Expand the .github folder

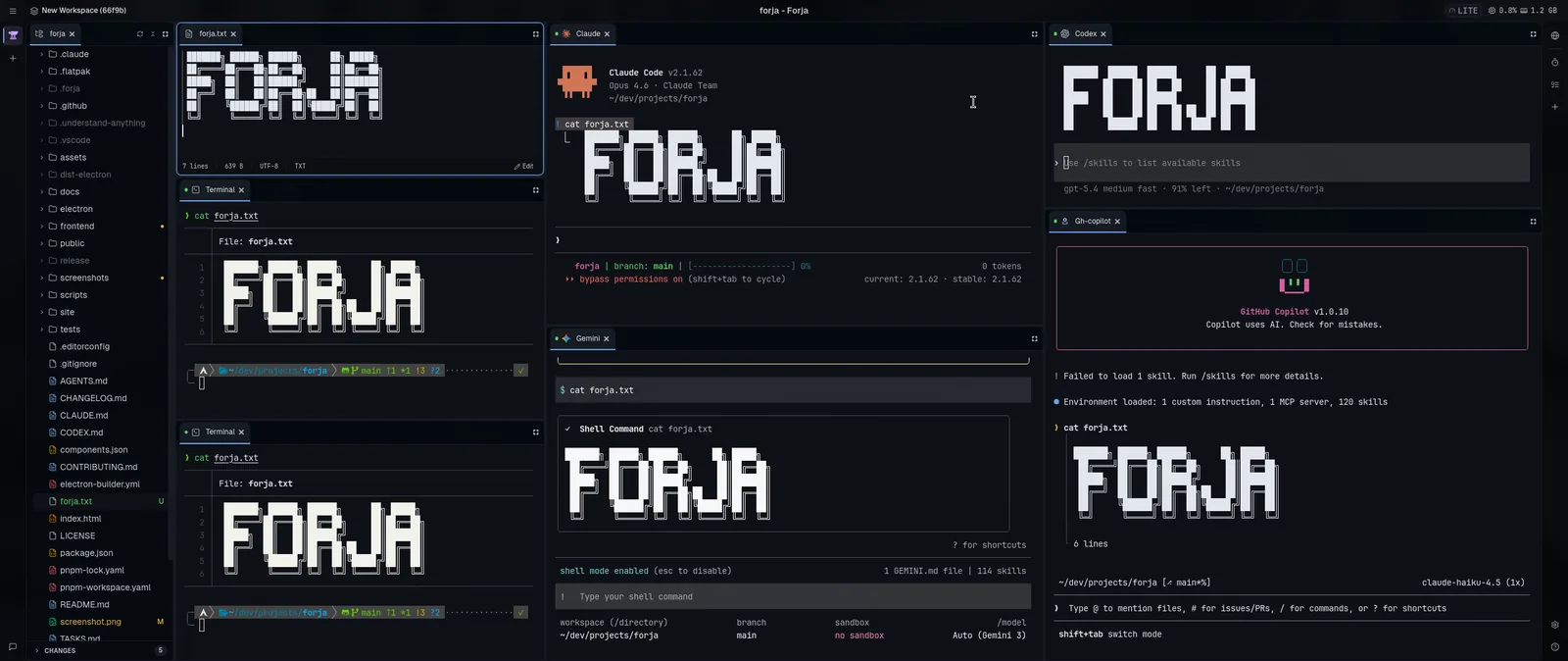(x=41, y=106)
